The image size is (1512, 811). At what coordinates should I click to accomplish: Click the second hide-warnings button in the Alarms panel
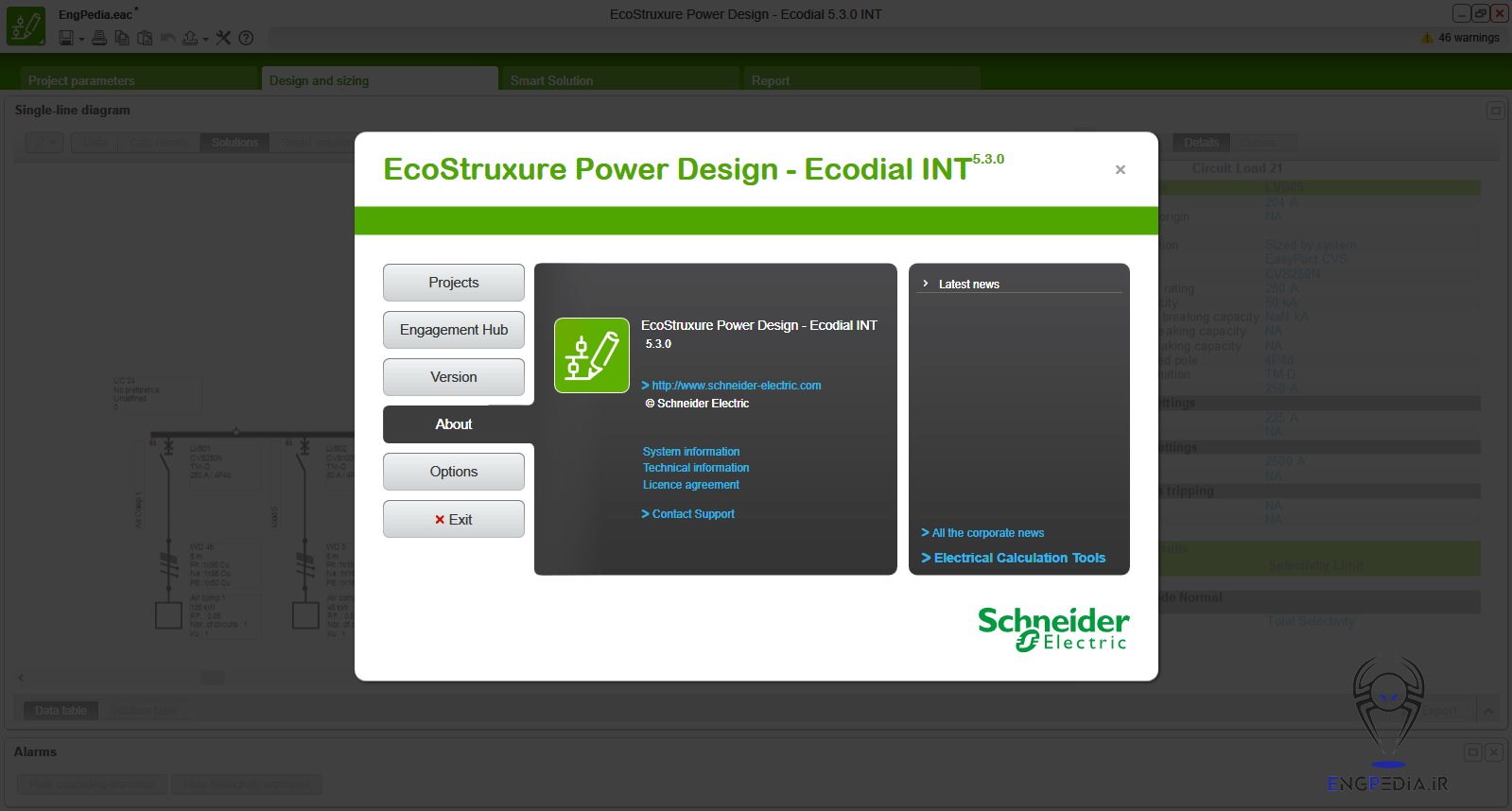247,785
